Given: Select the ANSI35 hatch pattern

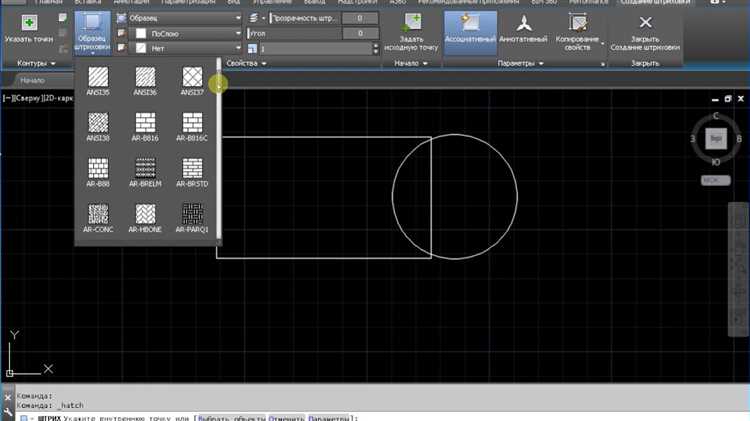Looking at the screenshot, I should tap(98, 78).
